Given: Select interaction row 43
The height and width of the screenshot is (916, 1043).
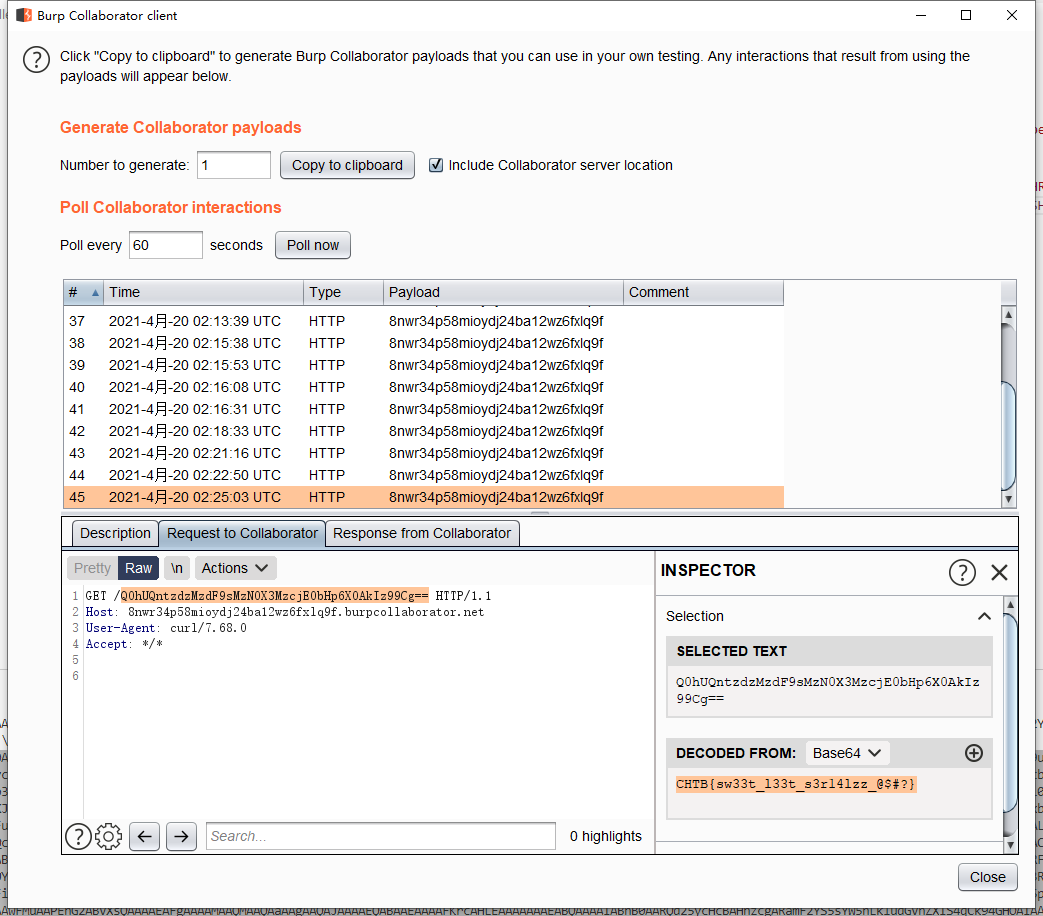Looking at the screenshot, I should (424, 453).
